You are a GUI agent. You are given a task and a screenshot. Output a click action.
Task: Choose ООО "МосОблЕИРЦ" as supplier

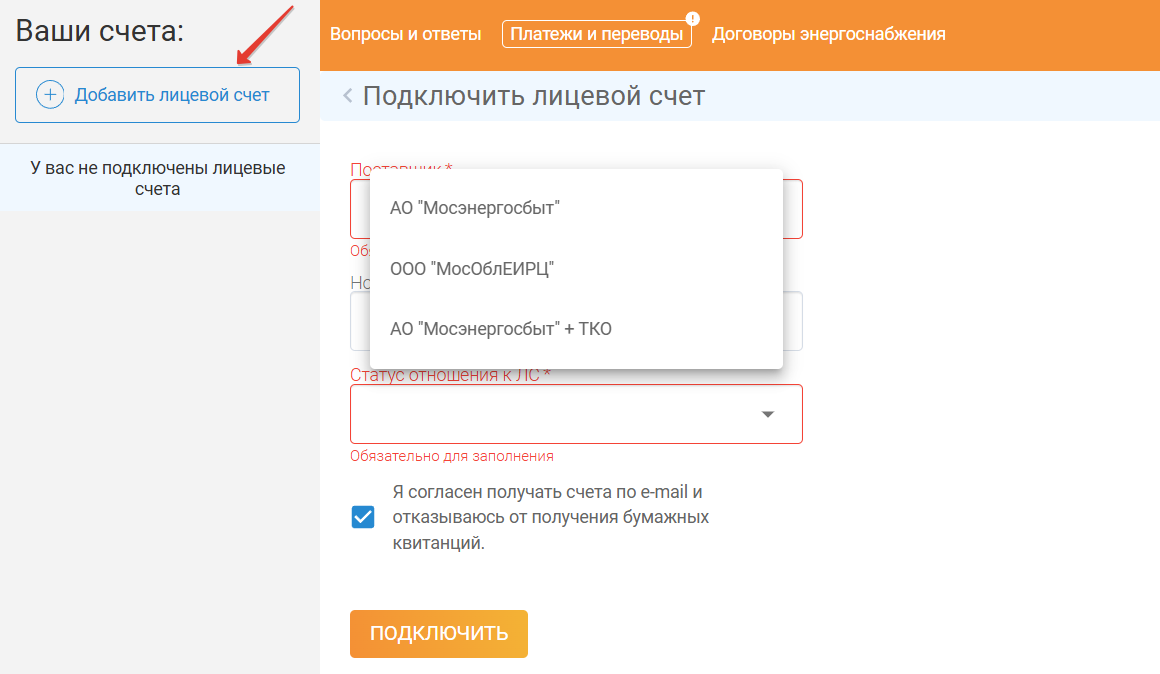pos(471,269)
